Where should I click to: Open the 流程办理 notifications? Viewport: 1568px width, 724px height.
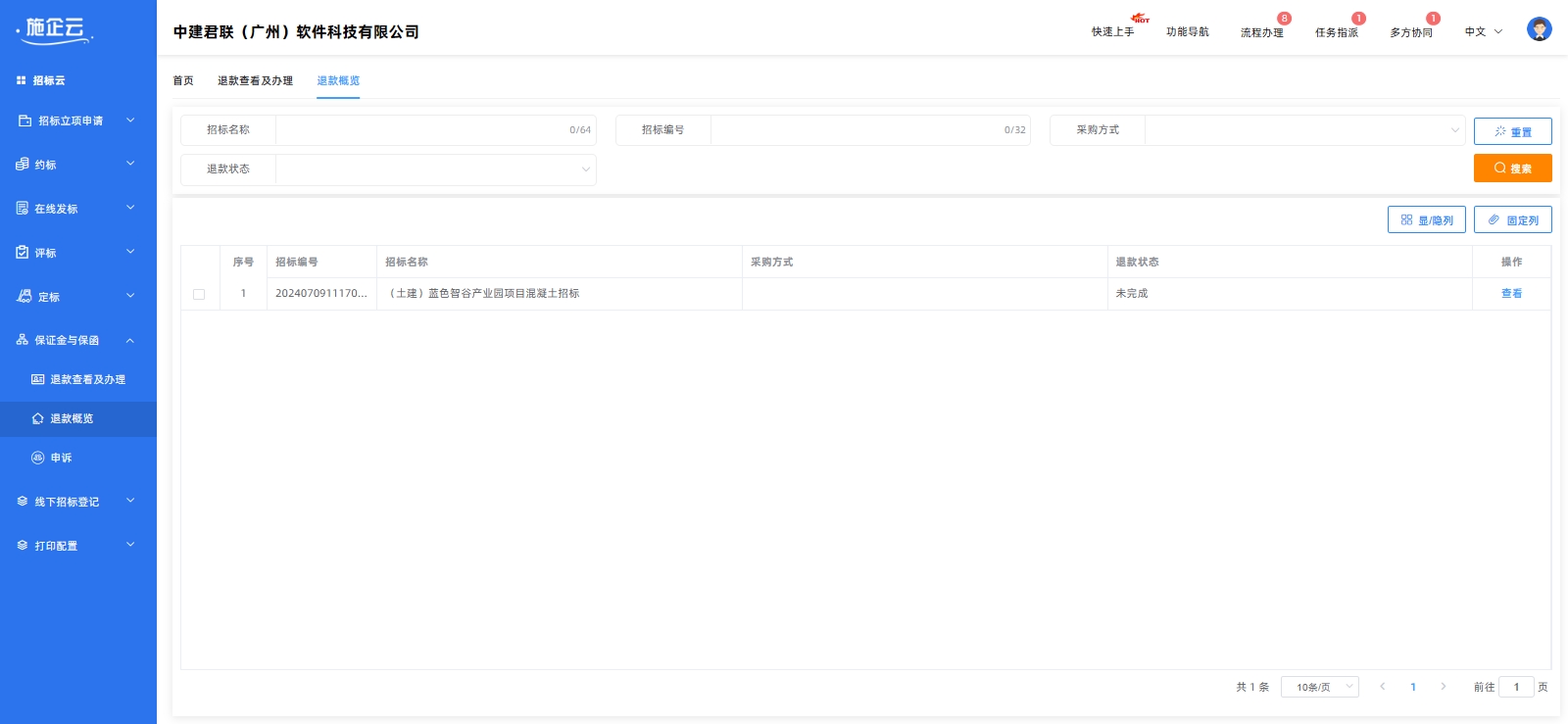click(x=1261, y=32)
